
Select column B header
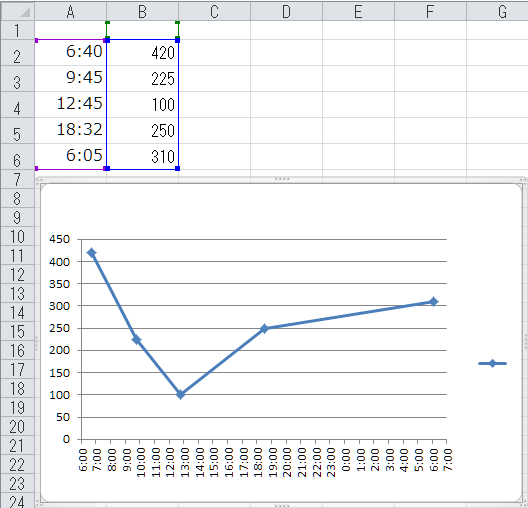(x=142, y=11)
